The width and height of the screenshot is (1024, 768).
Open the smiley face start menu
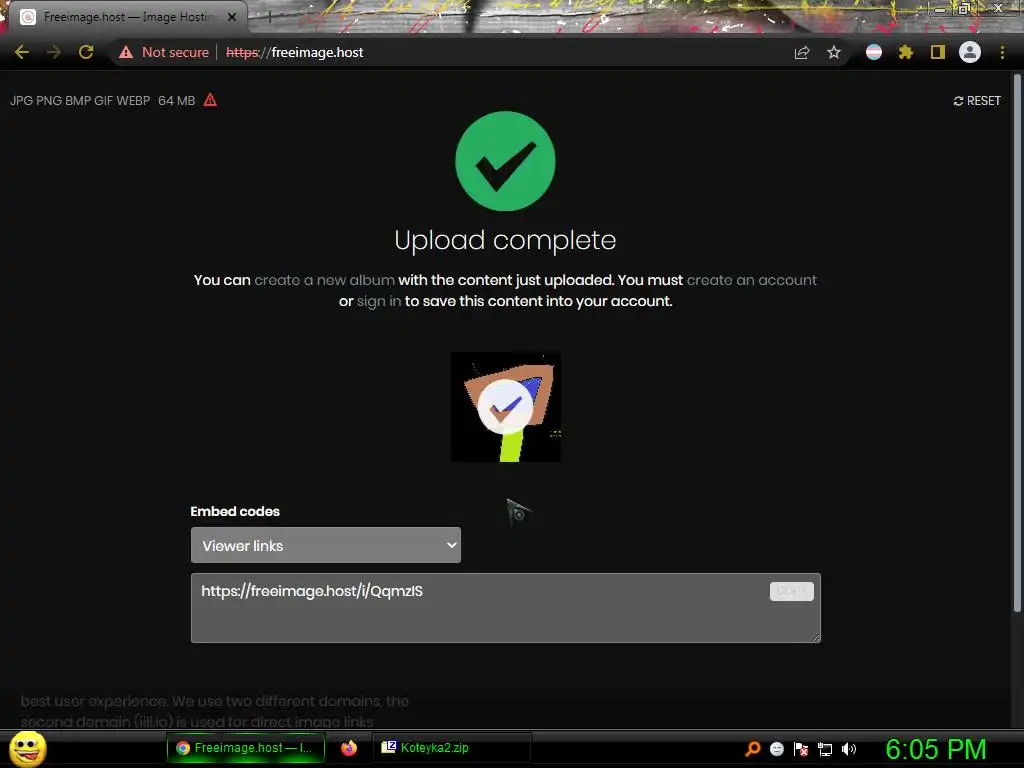pyautogui.click(x=27, y=748)
